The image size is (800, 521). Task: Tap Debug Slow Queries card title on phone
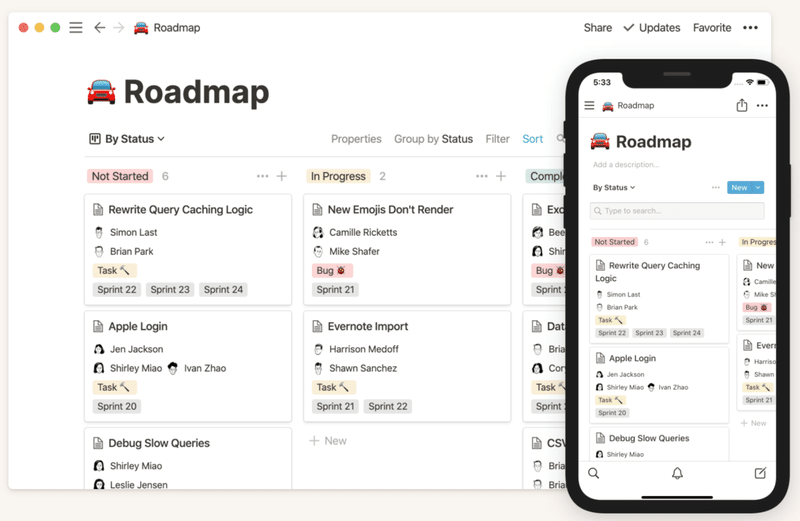(649, 438)
